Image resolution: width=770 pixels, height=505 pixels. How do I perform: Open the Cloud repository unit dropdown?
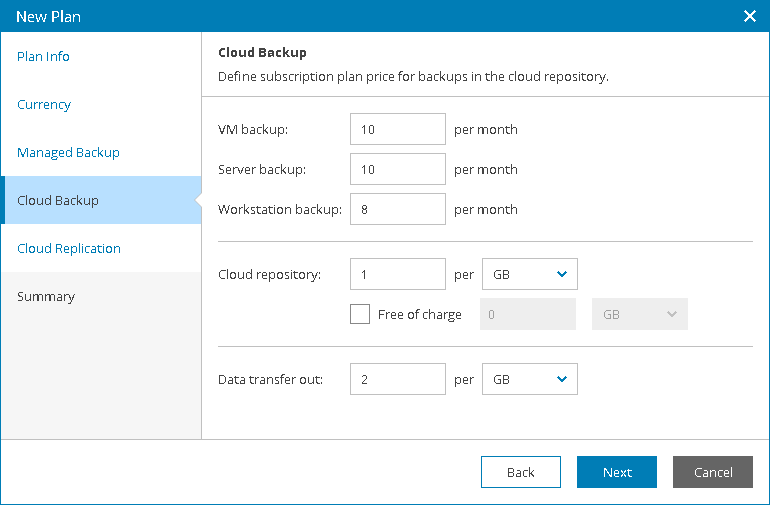(530, 274)
